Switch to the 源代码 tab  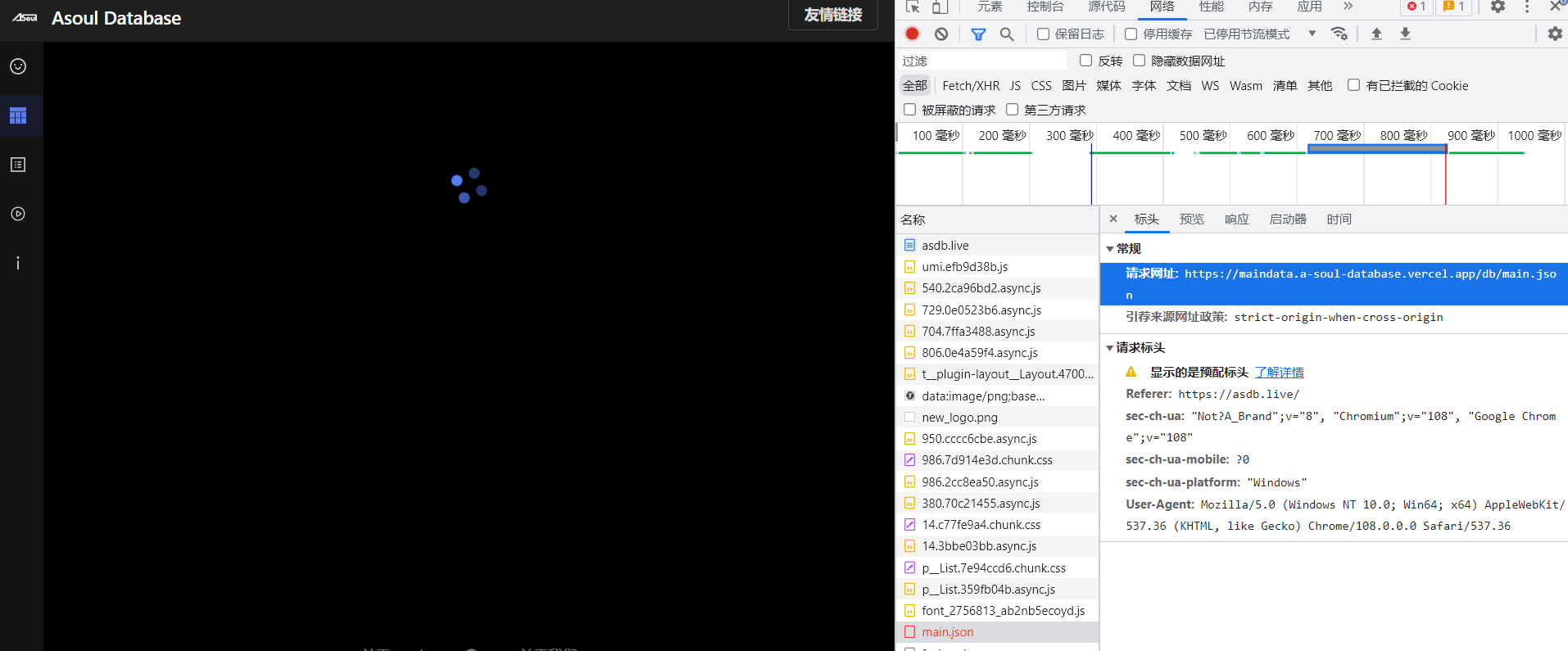click(1107, 7)
